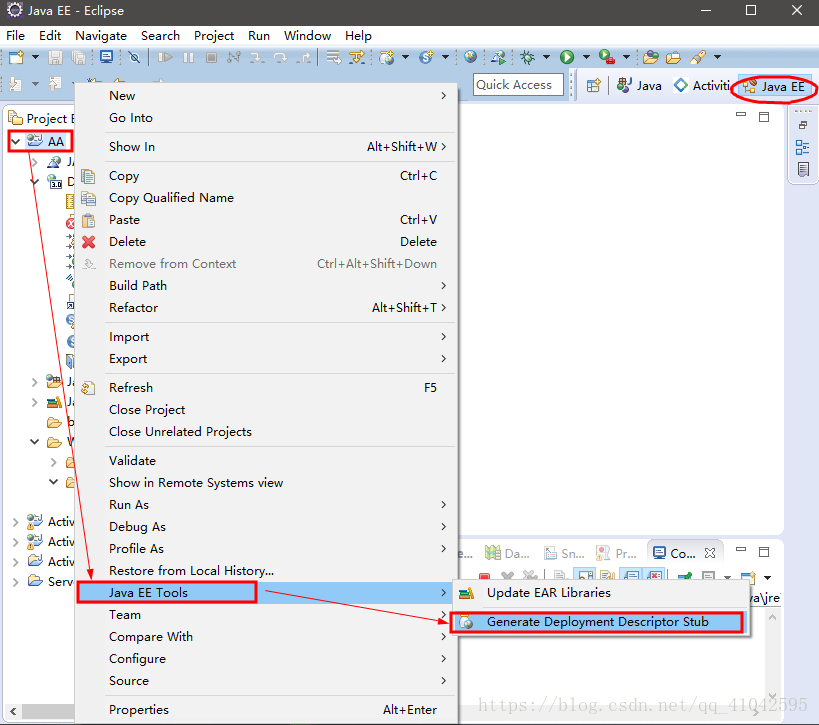The height and width of the screenshot is (725, 819).
Task: Switch to the Java perspective
Action: (639, 85)
